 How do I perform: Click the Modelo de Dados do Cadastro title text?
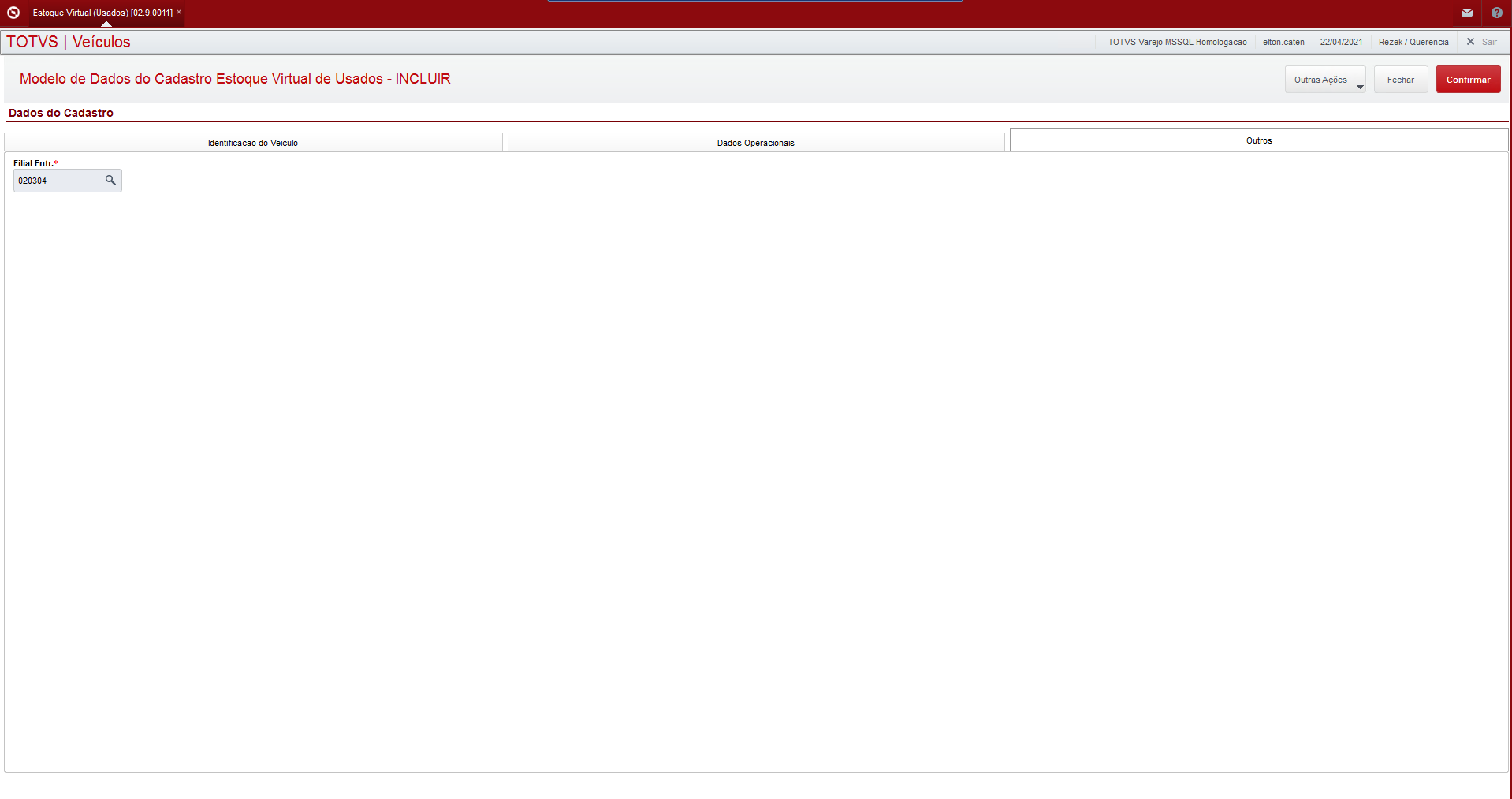[235, 79]
